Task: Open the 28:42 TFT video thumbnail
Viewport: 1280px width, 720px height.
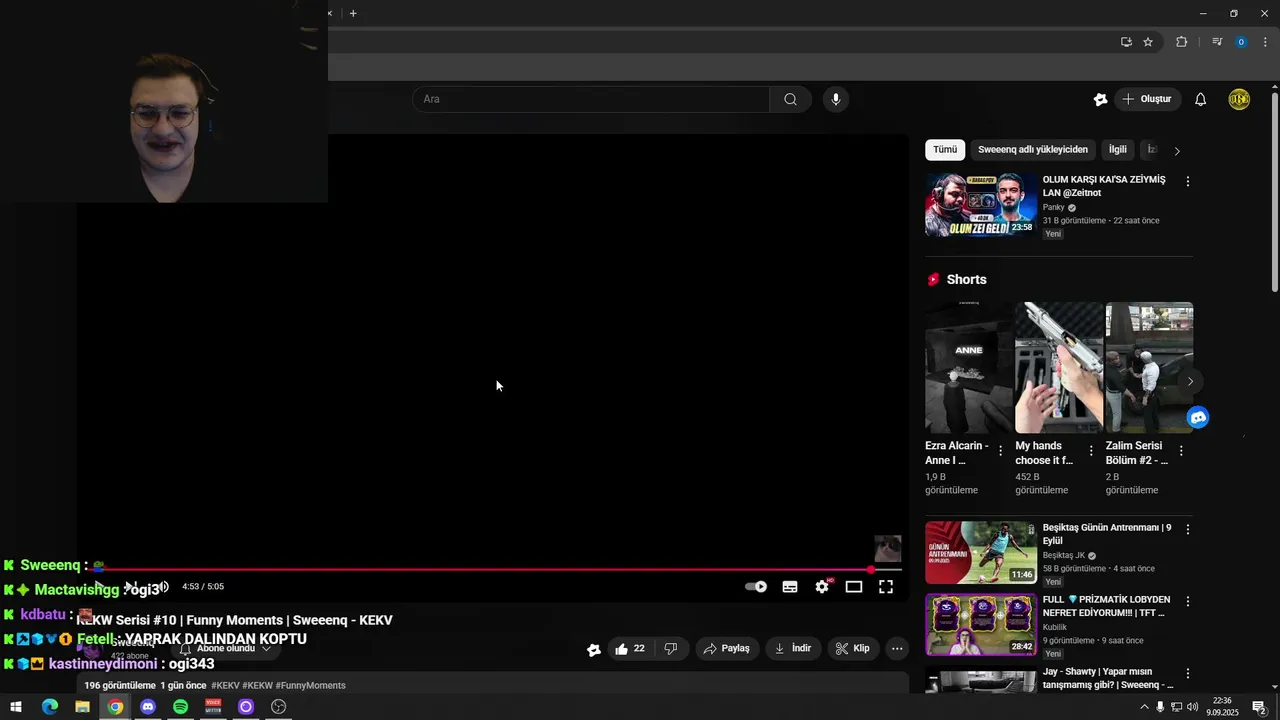Action: click(981, 624)
